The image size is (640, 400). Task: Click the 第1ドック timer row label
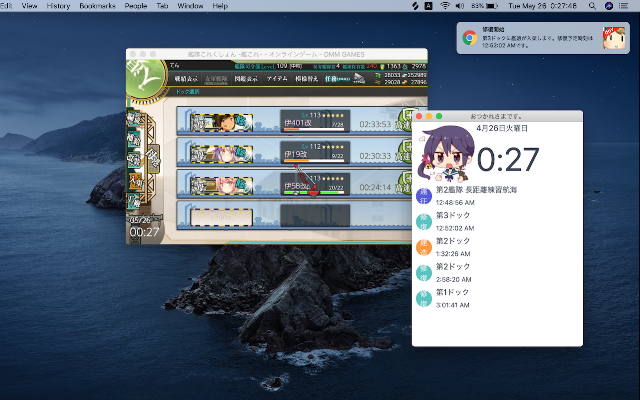[452, 292]
